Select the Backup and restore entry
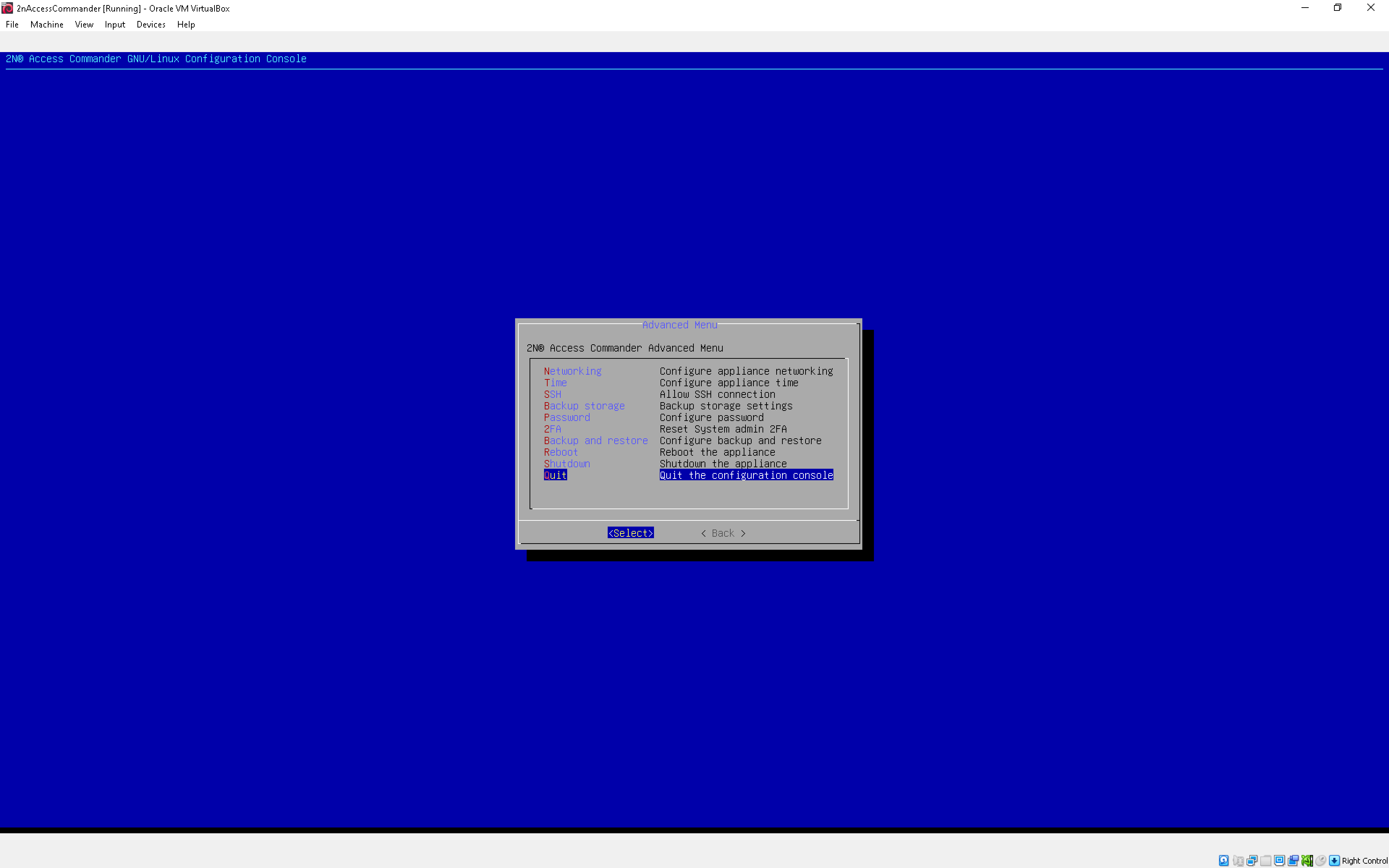This screenshot has height=868, width=1389. point(596,440)
